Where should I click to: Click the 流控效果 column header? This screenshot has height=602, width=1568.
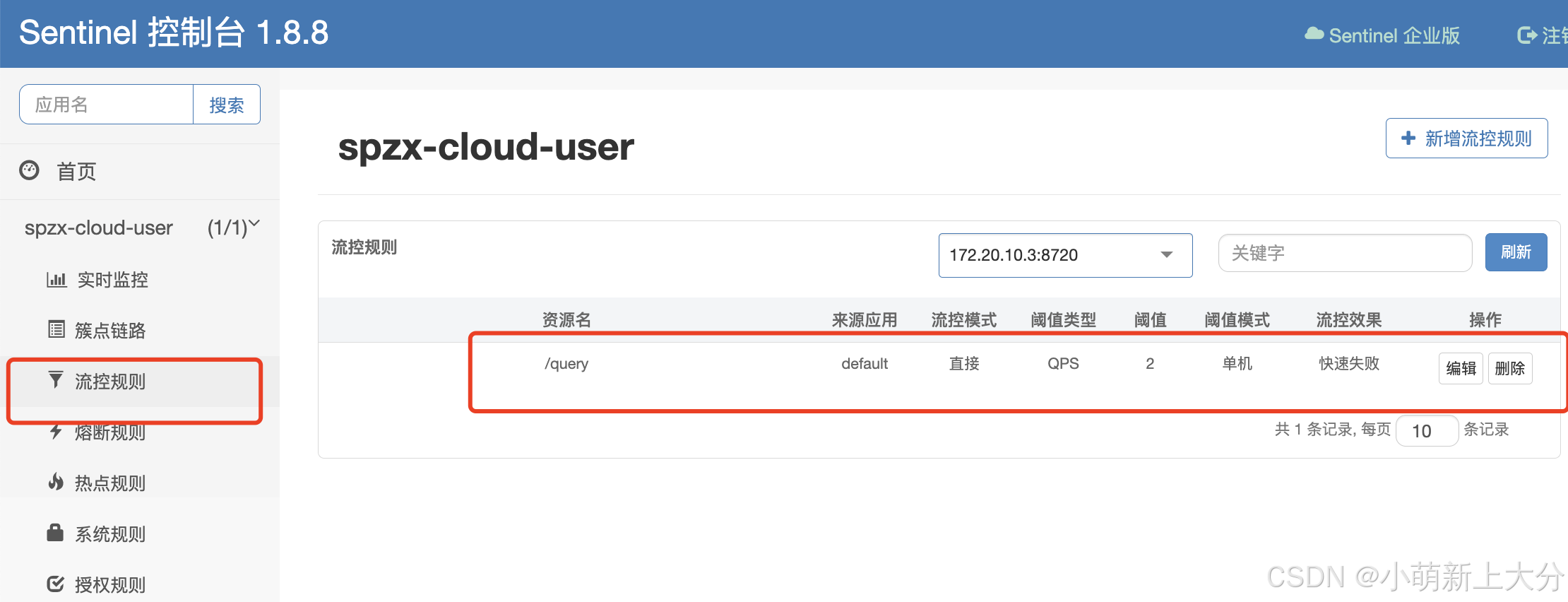tap(1349, 320)
